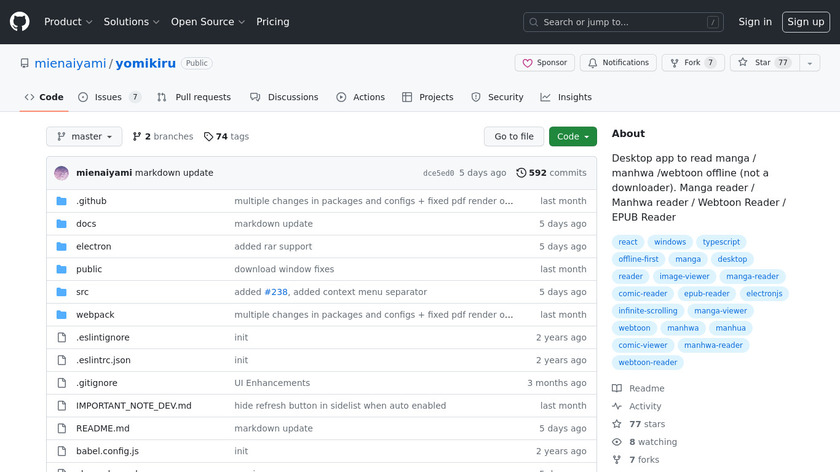Click the .github folder icon
This screenshot has width=840, height=472.
[62, 201]
